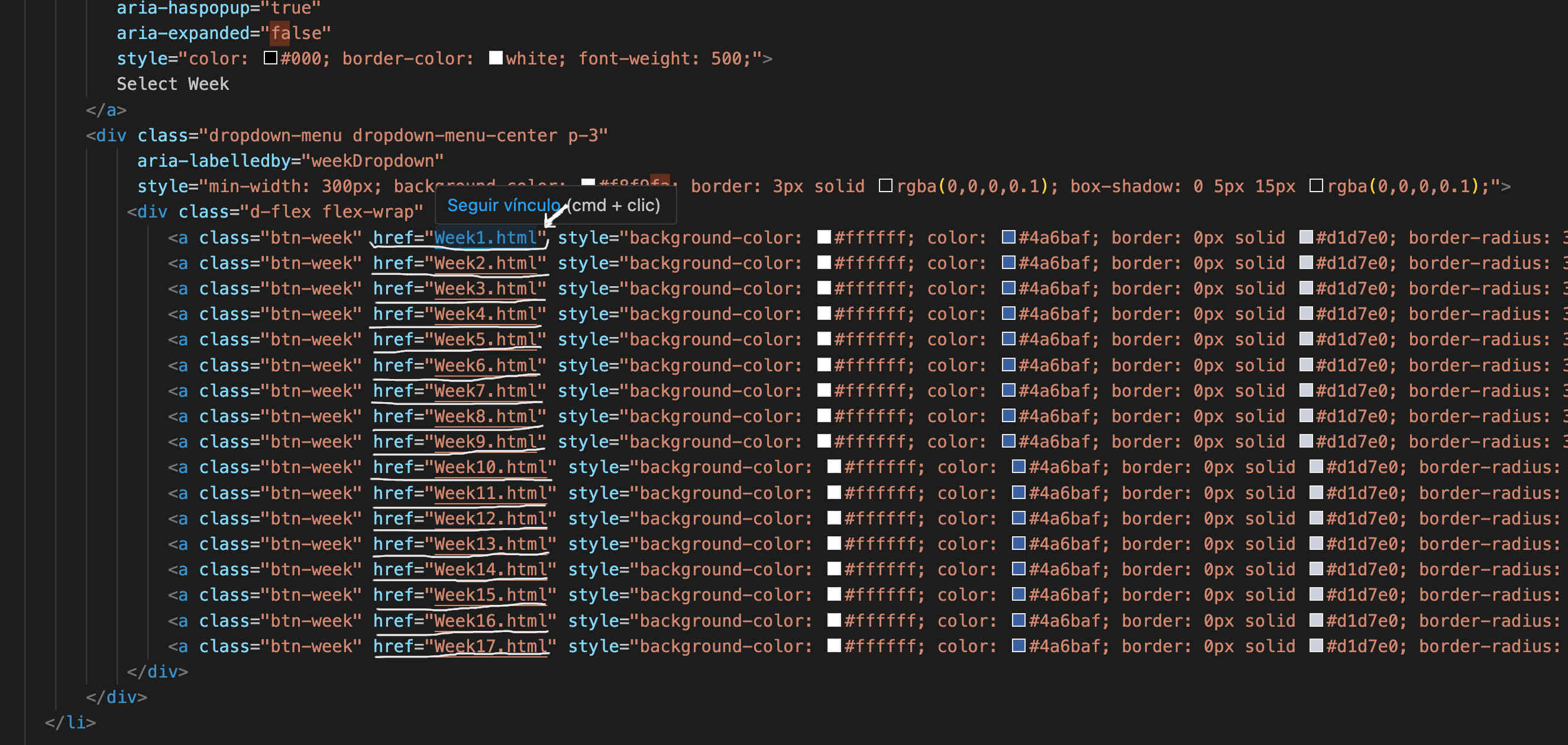Screen dimensions: 1568x745
Task: Open the #4a6baf swatch on the Week1 line
Action: (x=1008, y=237)
